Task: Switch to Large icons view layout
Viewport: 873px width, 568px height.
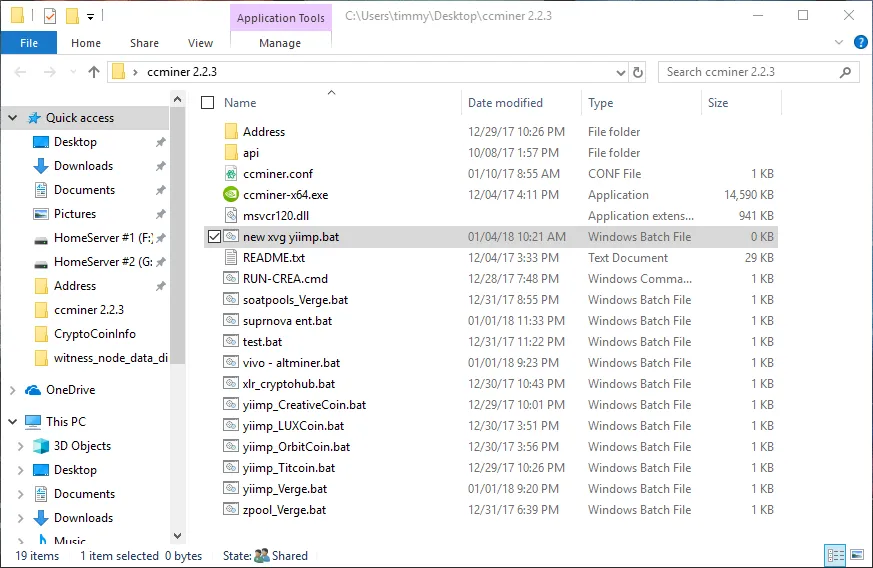Action: pyautogui.click(x=857, y=555)
